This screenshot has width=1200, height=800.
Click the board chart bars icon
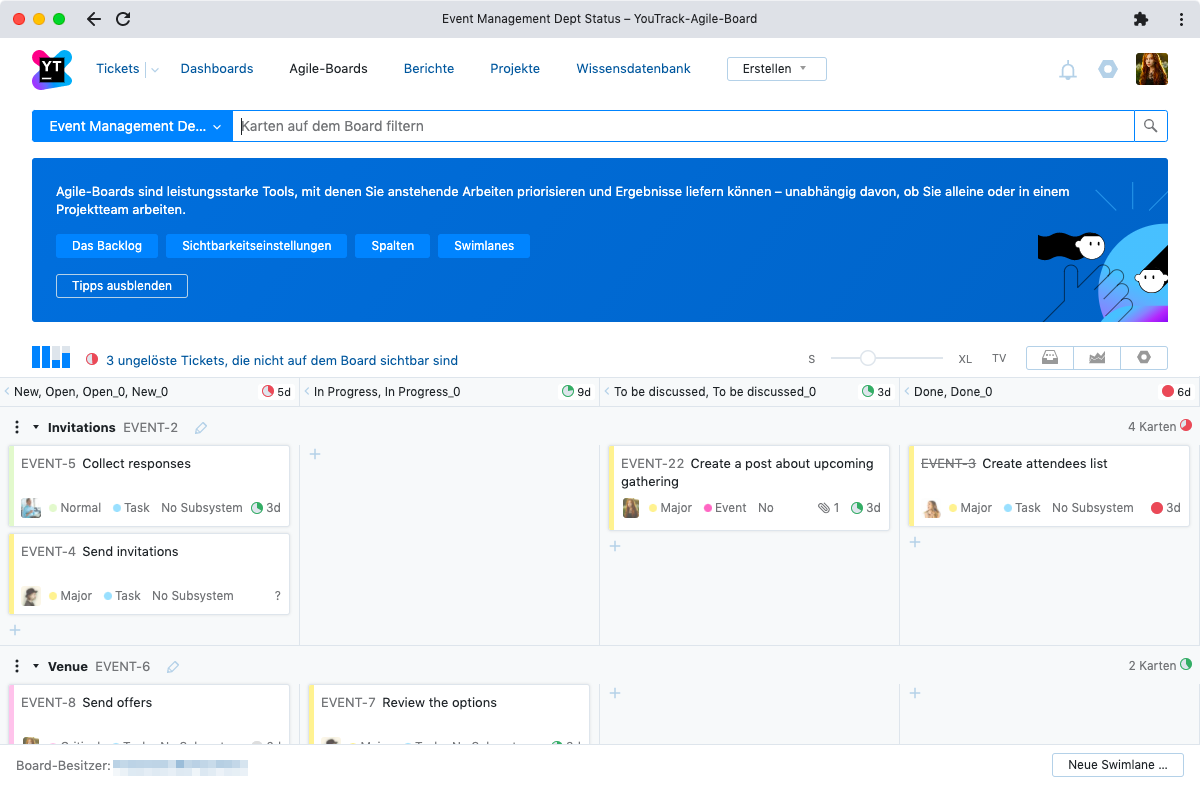coord(51,358)
